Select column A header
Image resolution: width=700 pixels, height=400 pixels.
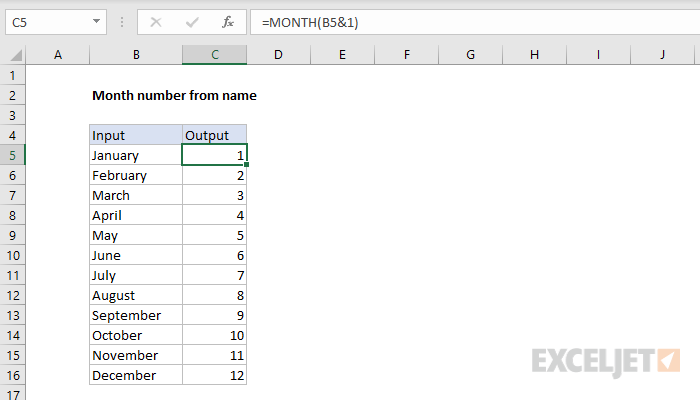point(58,54)
